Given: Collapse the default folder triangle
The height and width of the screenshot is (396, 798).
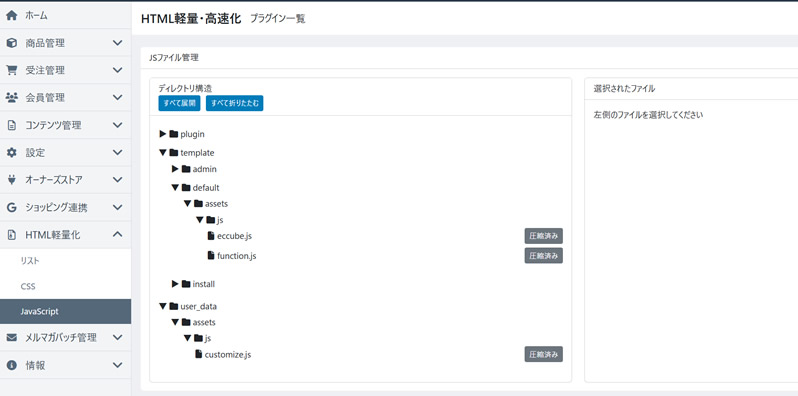Looking at the screenshot, I should (175, 187).
